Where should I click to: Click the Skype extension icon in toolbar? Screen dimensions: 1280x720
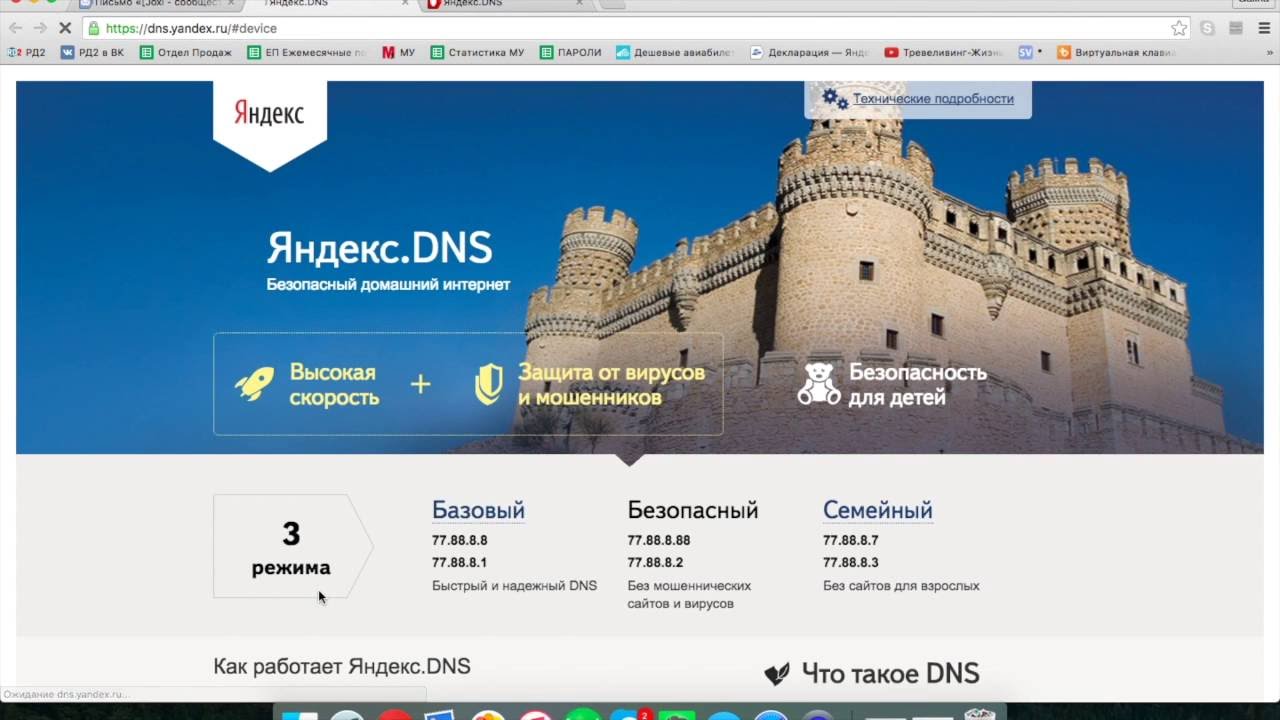1208,28
